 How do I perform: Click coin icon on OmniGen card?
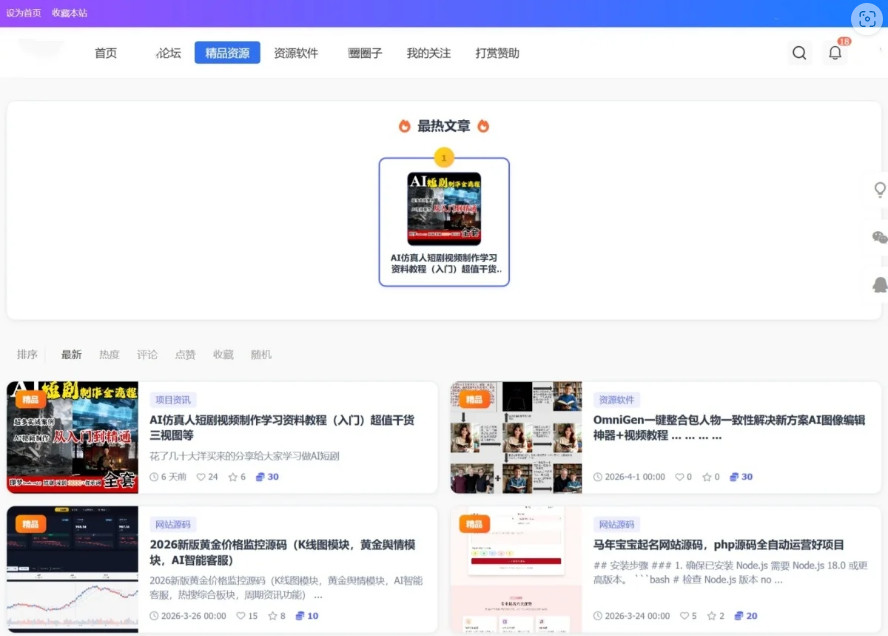734,477
